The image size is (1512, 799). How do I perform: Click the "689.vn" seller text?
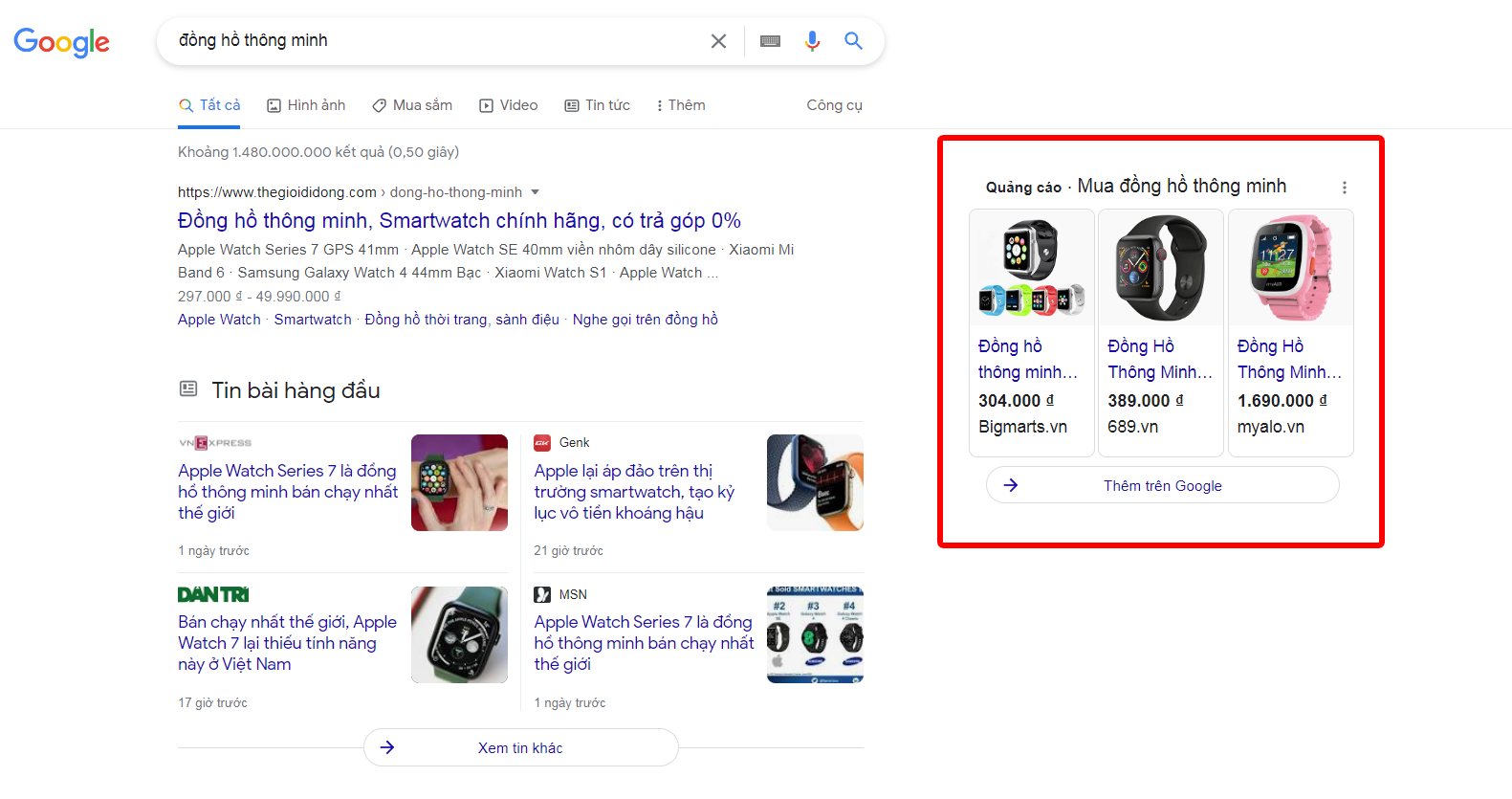coord(1132,427)
